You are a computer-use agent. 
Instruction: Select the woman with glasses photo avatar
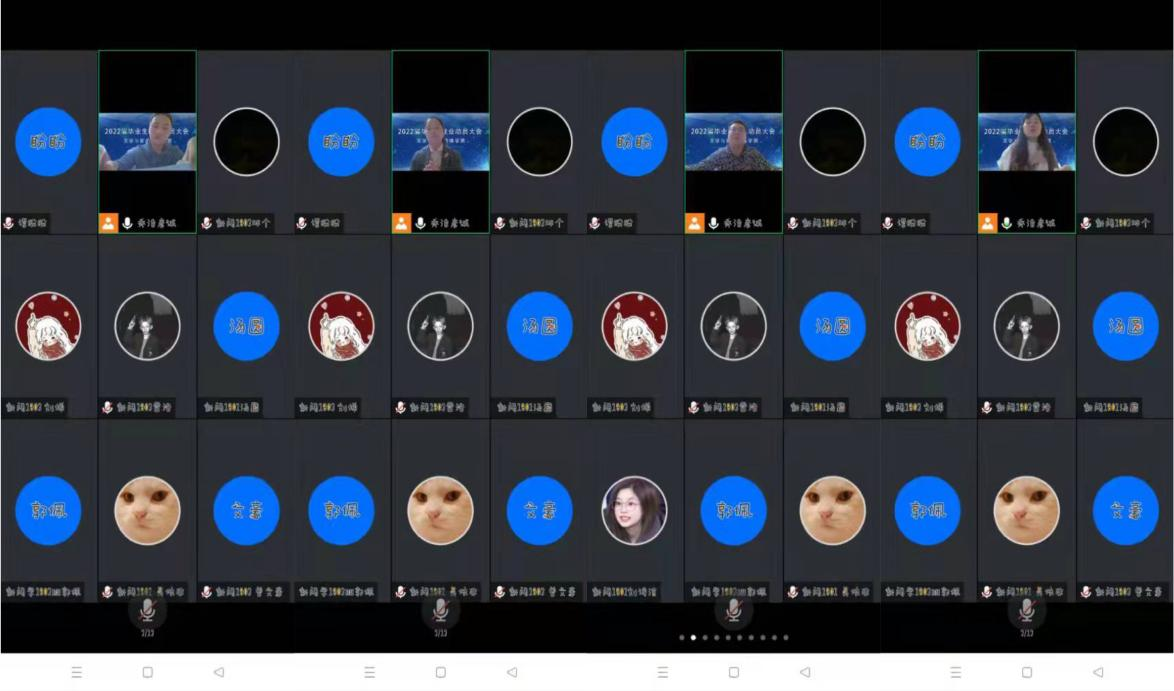coord(634,510)
